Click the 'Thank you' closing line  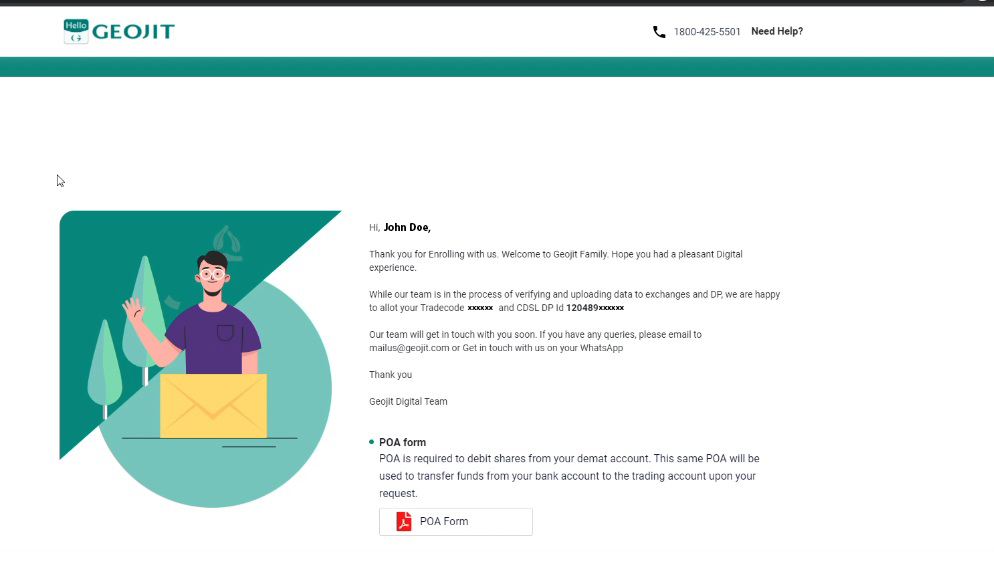pyautogui.click(x=390, y=375)
